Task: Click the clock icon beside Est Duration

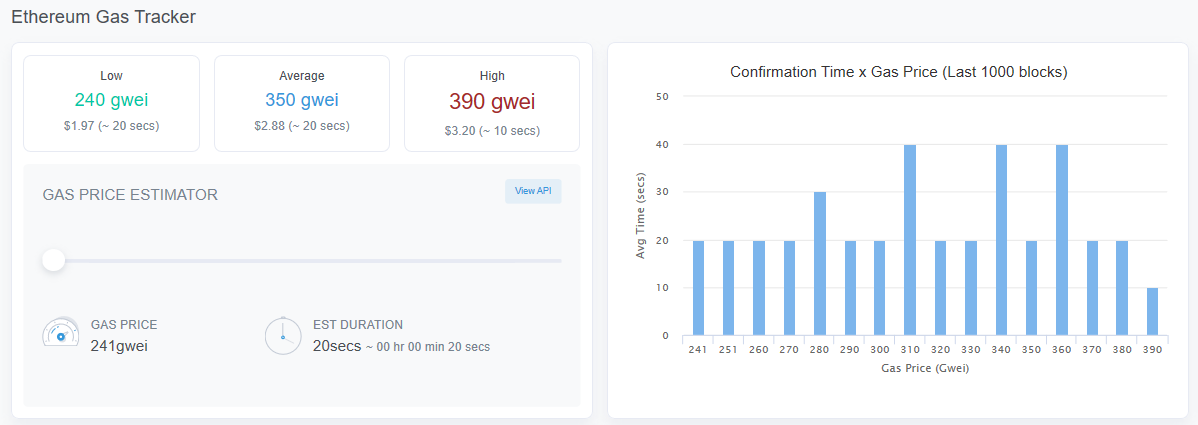Action: pos(283,336)
